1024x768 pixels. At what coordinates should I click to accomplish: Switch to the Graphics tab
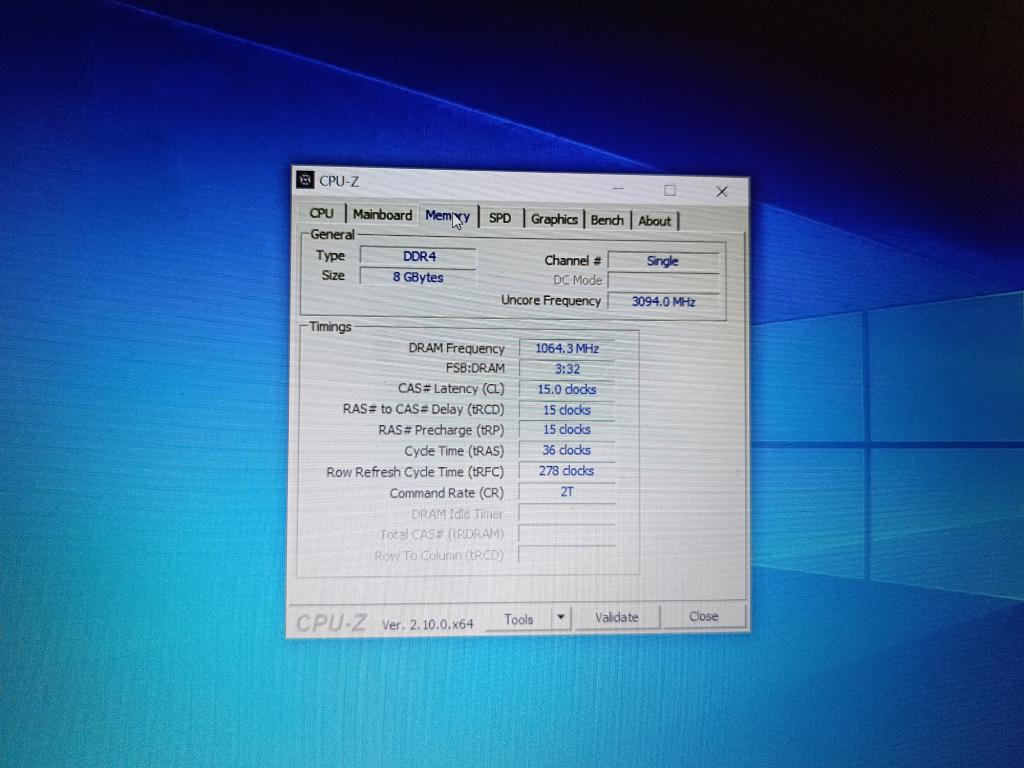(x=554, y=219)
